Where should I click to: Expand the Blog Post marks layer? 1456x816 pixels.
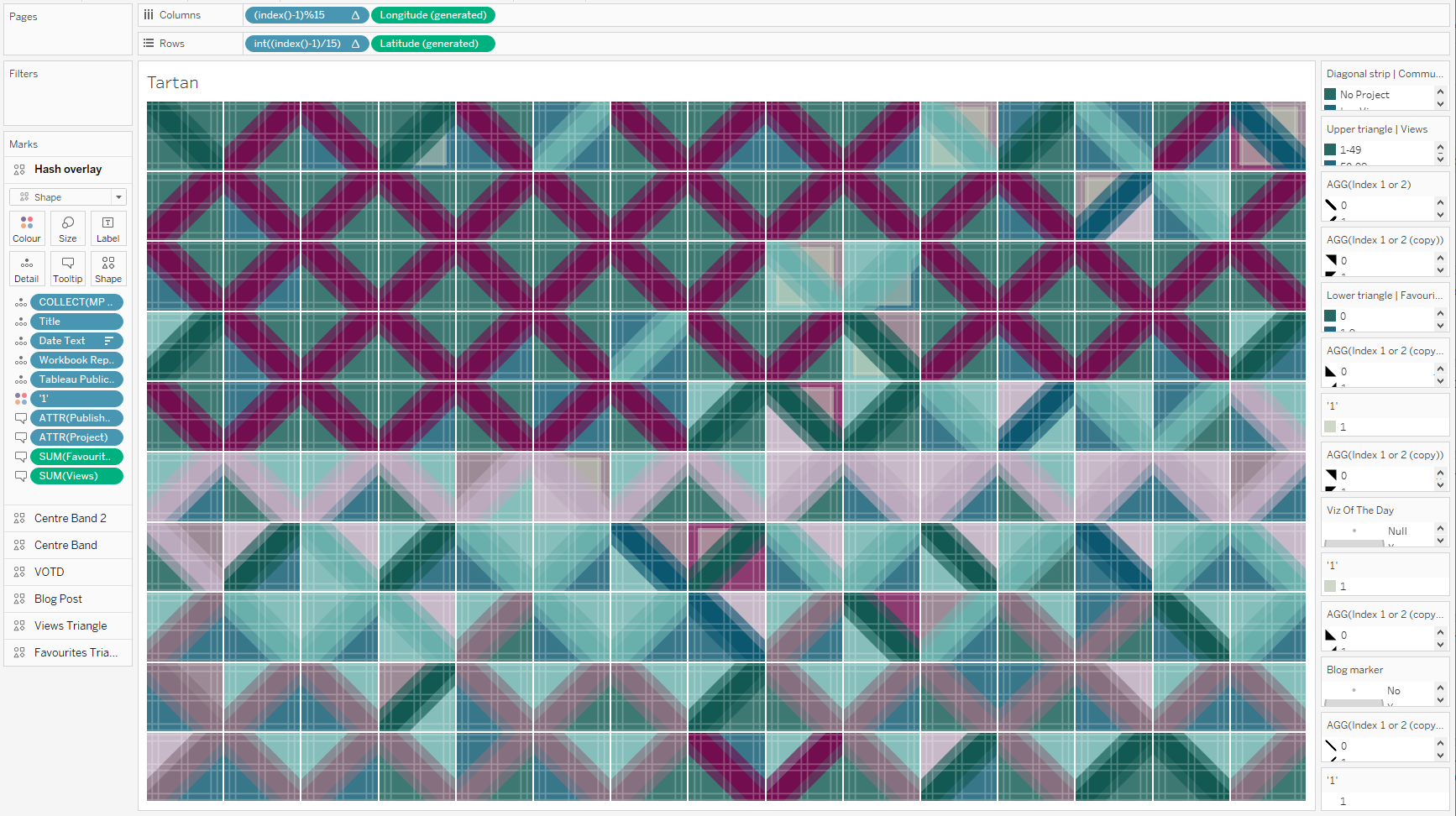(68, 599)
